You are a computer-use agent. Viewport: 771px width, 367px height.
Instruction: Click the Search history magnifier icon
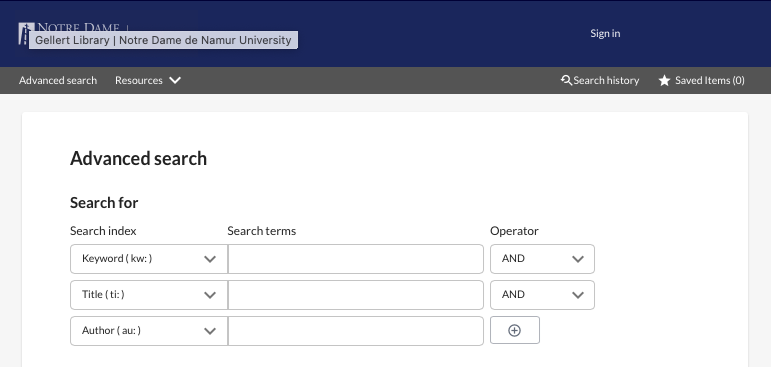coord(566,80)
